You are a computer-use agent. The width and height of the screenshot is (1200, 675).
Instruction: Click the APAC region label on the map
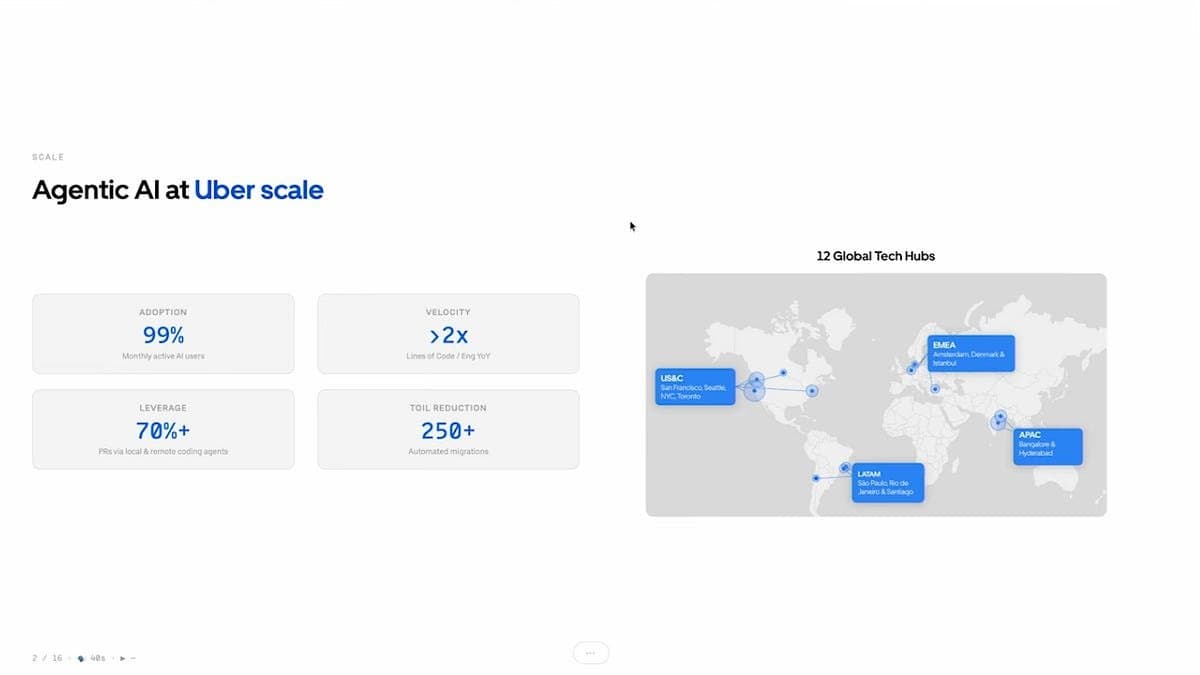click(1048, 446)
